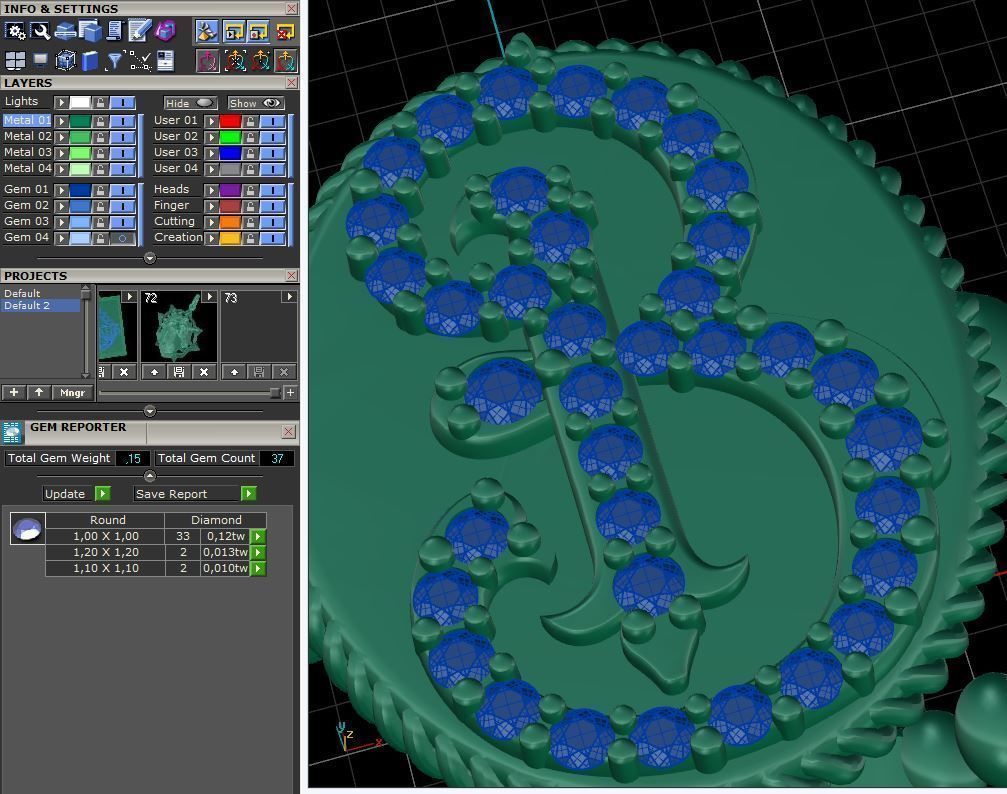Click the add project plus button

[13, 392]
